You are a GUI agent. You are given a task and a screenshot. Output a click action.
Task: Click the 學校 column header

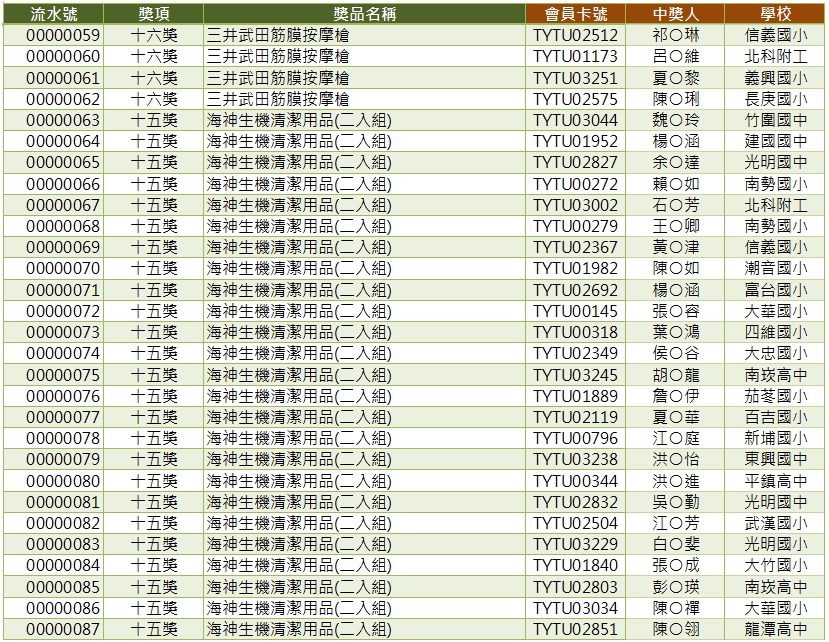click(776, 14)
